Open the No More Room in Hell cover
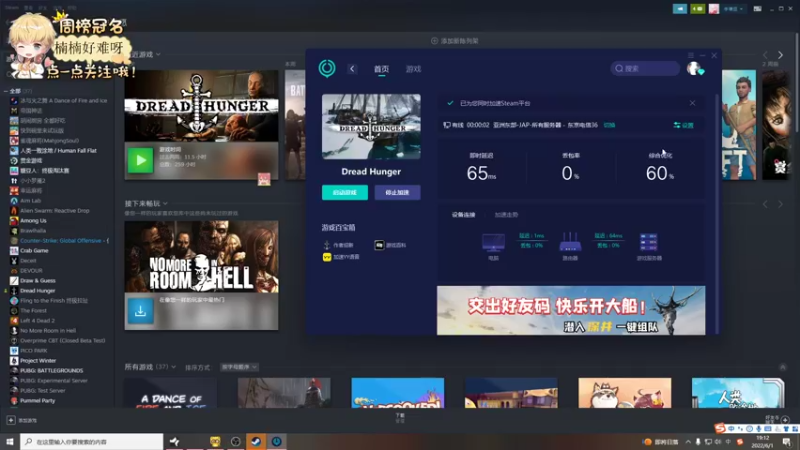The image size is (800, 450). [202, 257]
